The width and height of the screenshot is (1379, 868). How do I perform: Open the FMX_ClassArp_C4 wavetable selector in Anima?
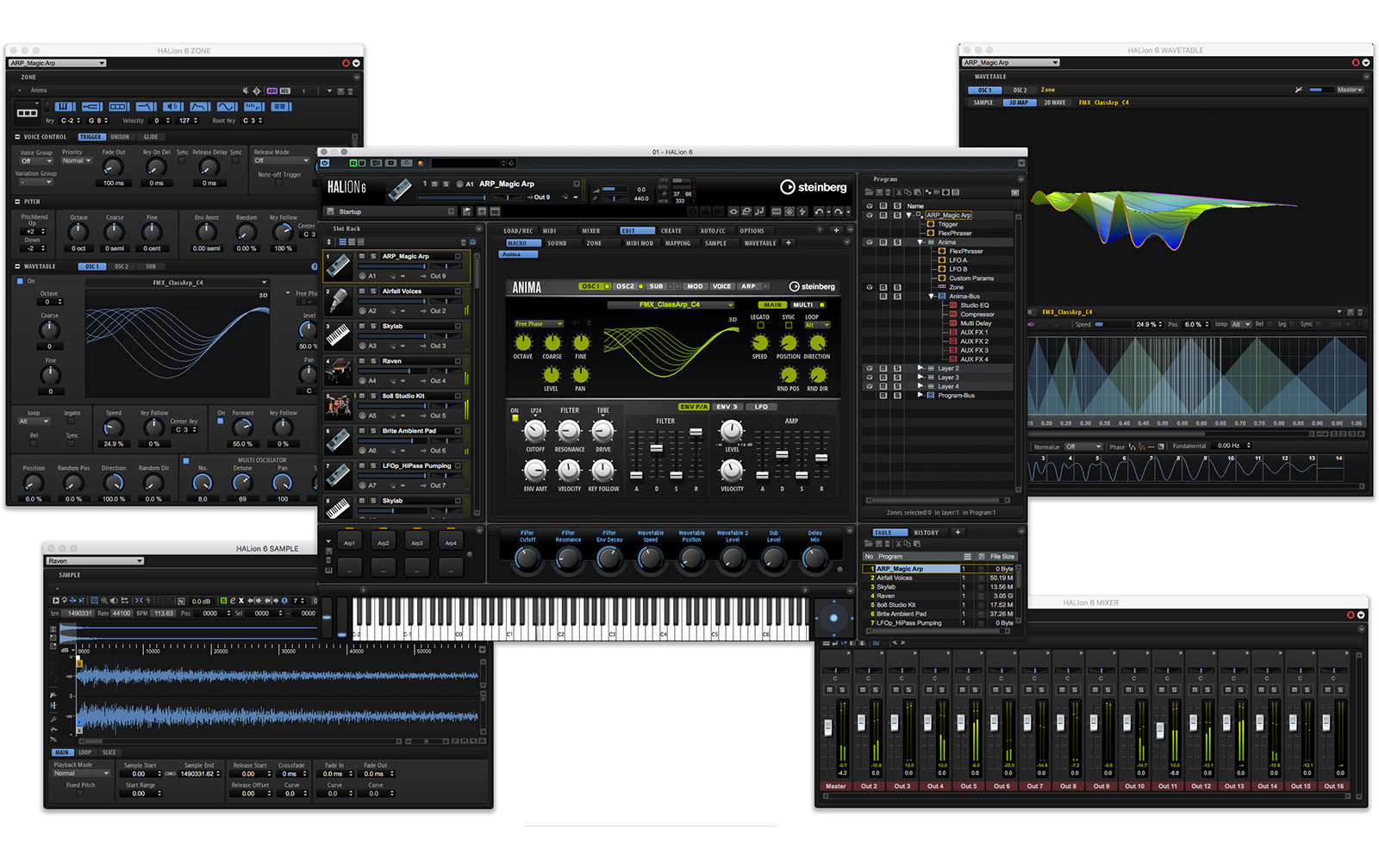671,304
